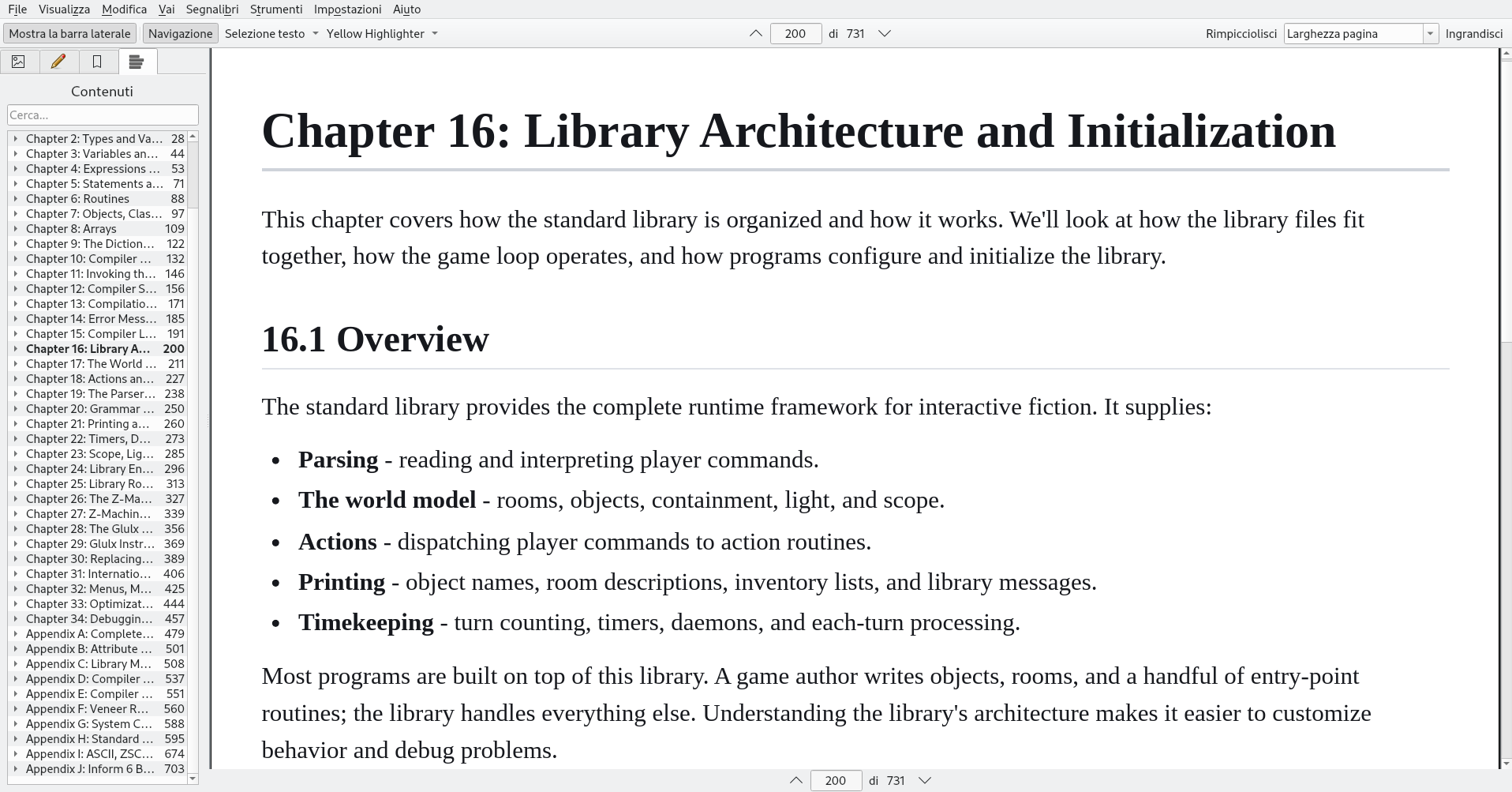Open the Annotations pencil sidebar tab
The width and height of the screenshot is (1512, 792).
pos(58,62)
